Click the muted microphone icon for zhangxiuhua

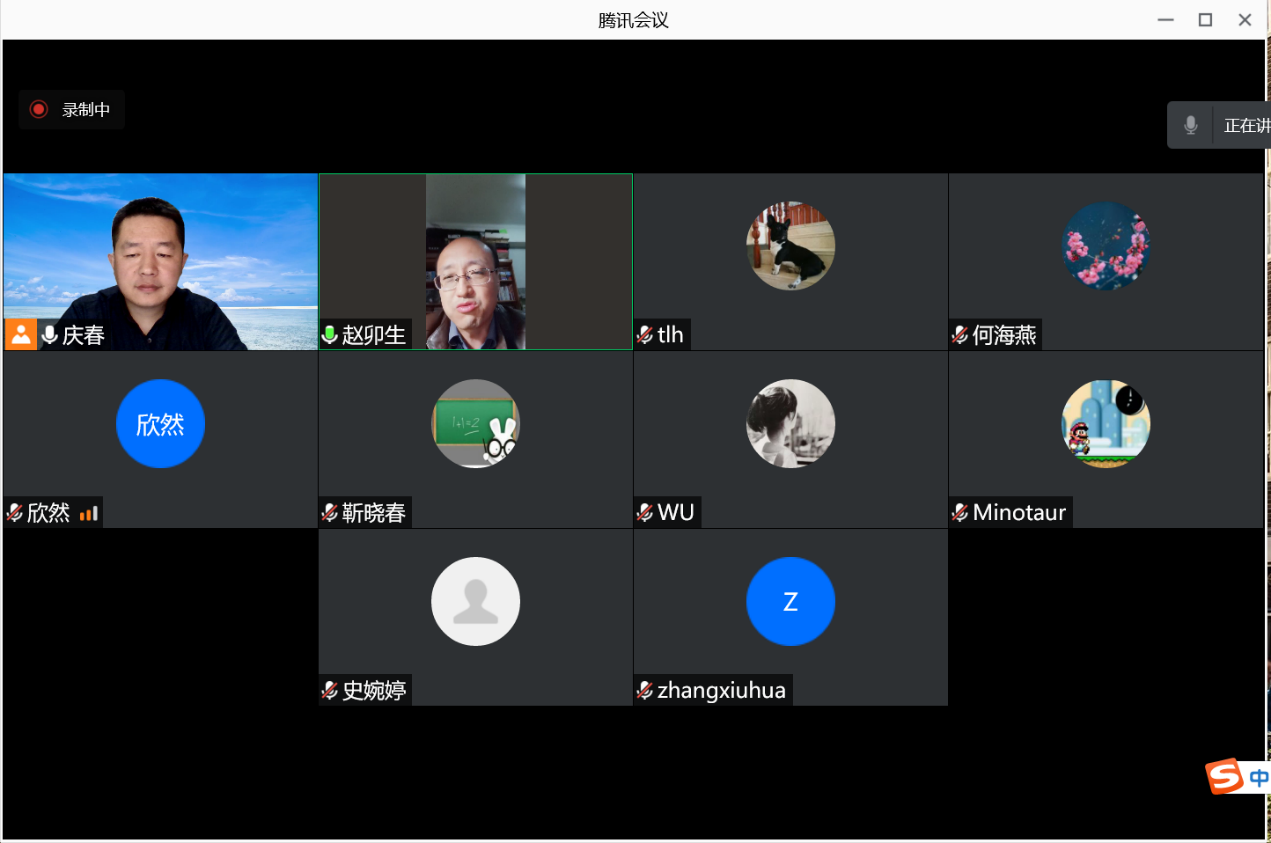[x=645, y=690]
